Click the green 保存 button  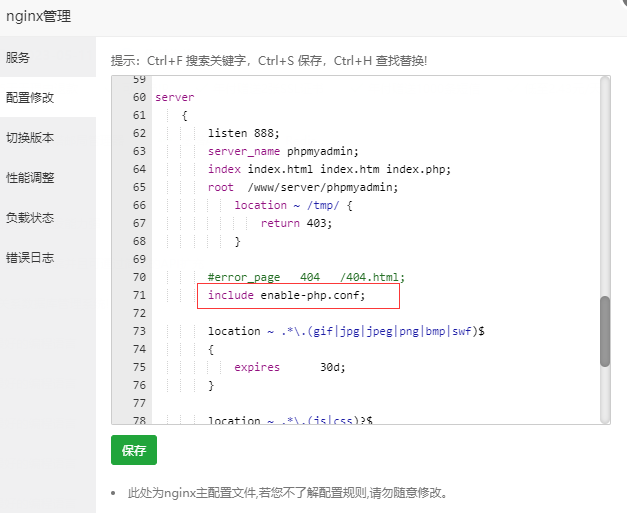[x=134, y=451]
